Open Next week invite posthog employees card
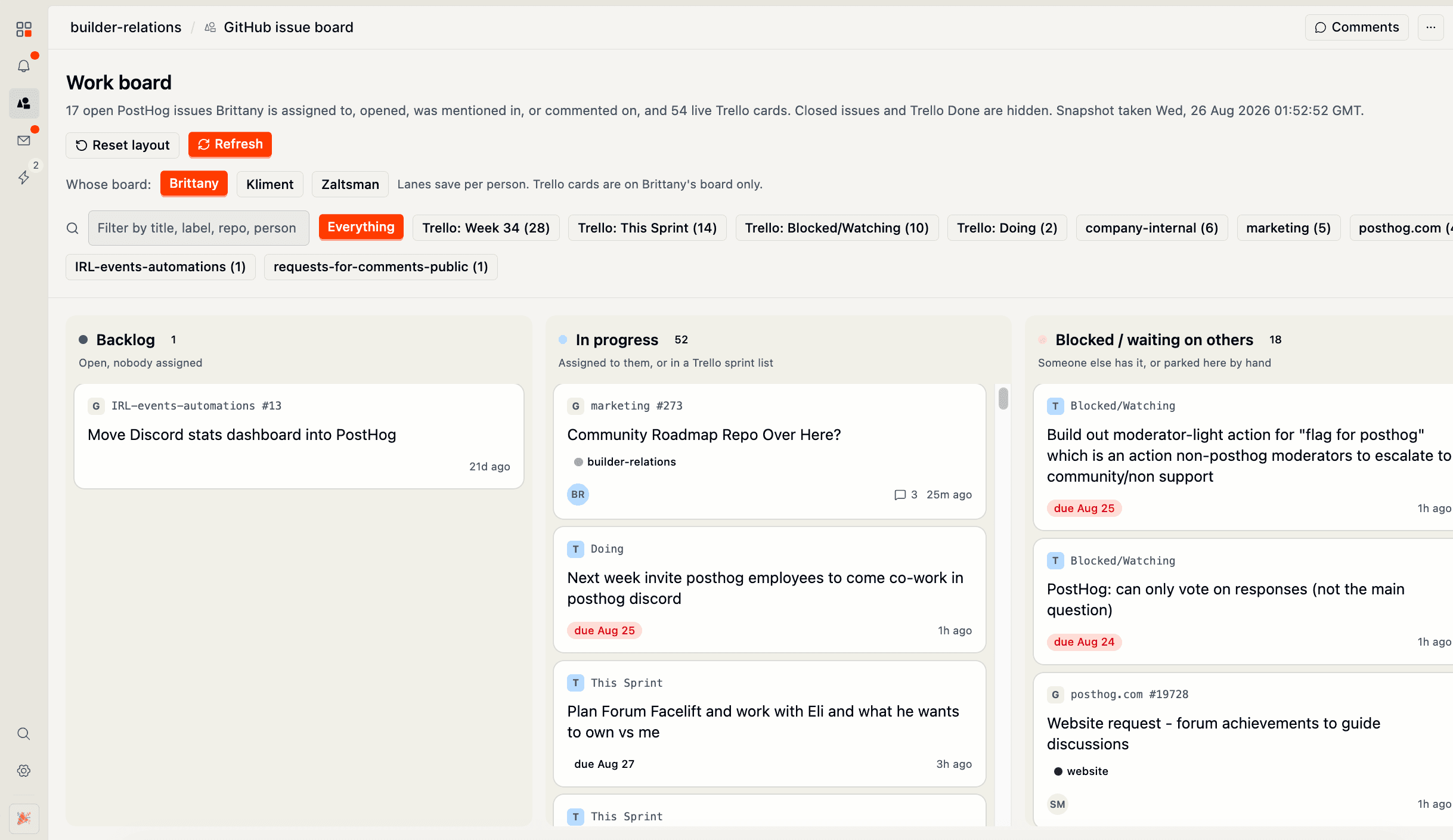This screenshot has height=840, width=1453. click(769, 590)
